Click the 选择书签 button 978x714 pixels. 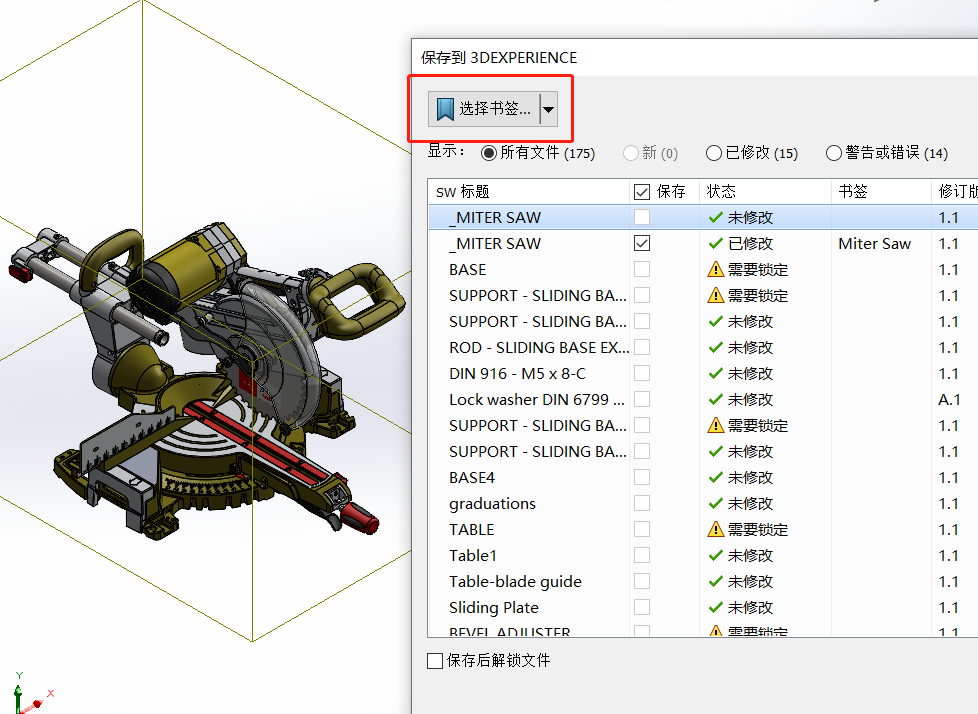coord(490,110)
